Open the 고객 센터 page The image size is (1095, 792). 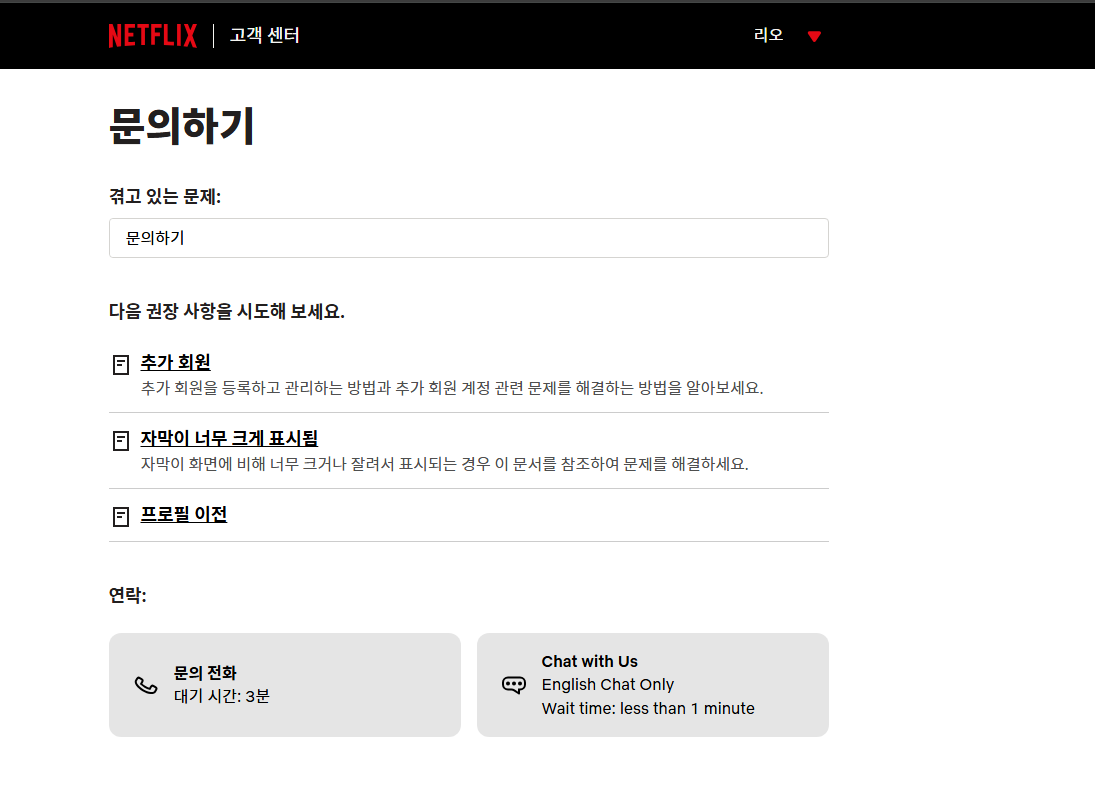[x=263, y=35]
